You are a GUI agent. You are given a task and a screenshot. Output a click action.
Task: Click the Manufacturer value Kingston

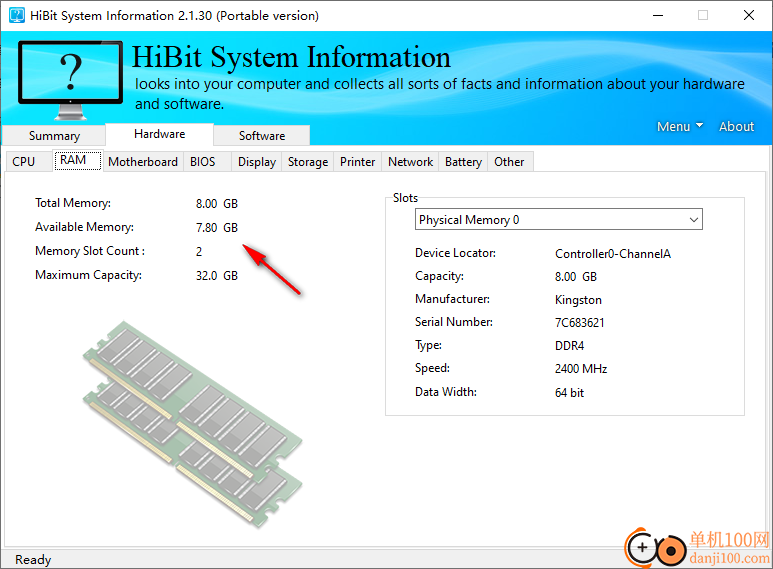[x=578, y=300]
